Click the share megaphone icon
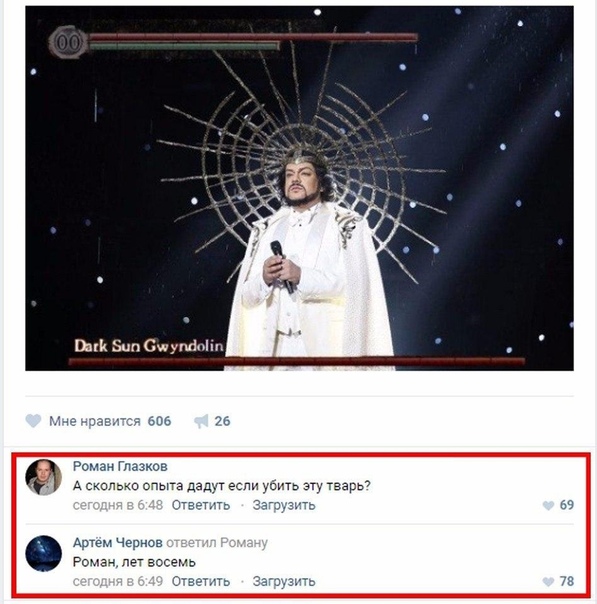Screen dimensions: 597x604 tap(201, 421)
